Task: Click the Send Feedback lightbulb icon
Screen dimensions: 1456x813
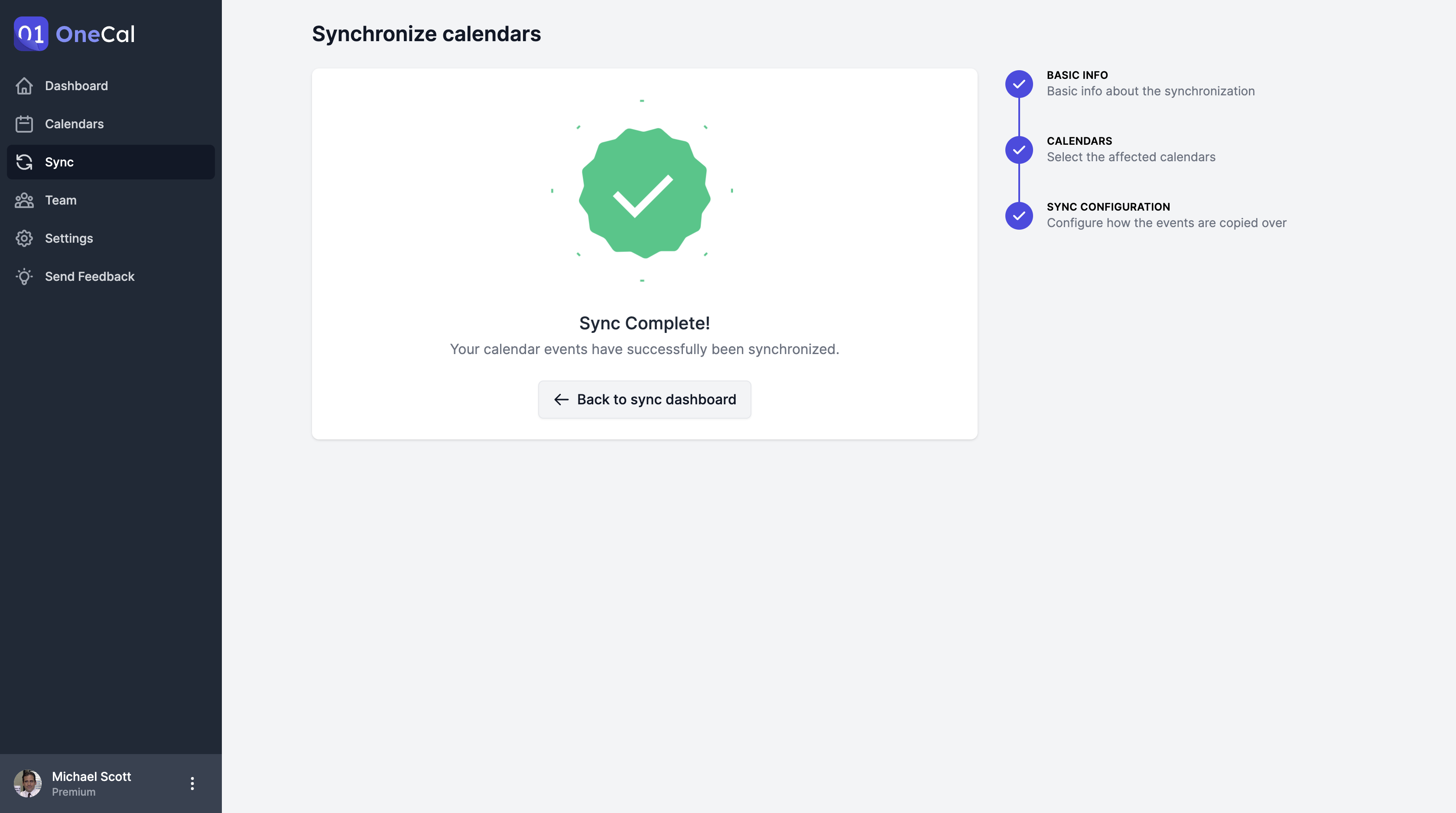Action: tap(24, 276)
